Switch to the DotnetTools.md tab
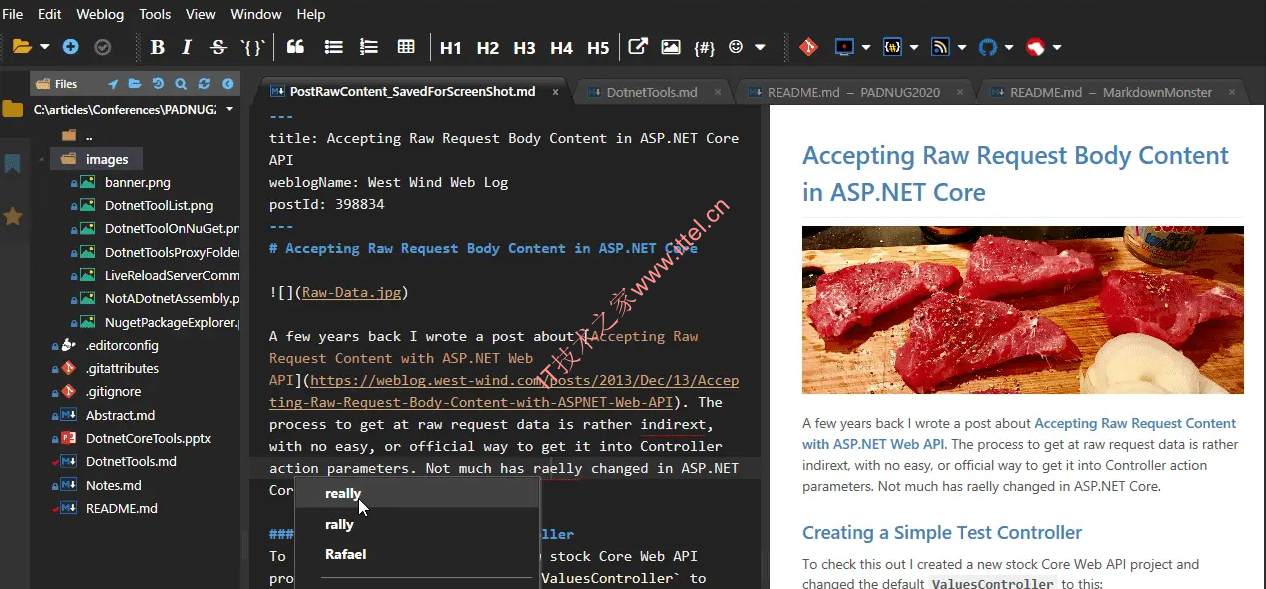Viewport: 1266px width, 589px height. click(652, 92)
